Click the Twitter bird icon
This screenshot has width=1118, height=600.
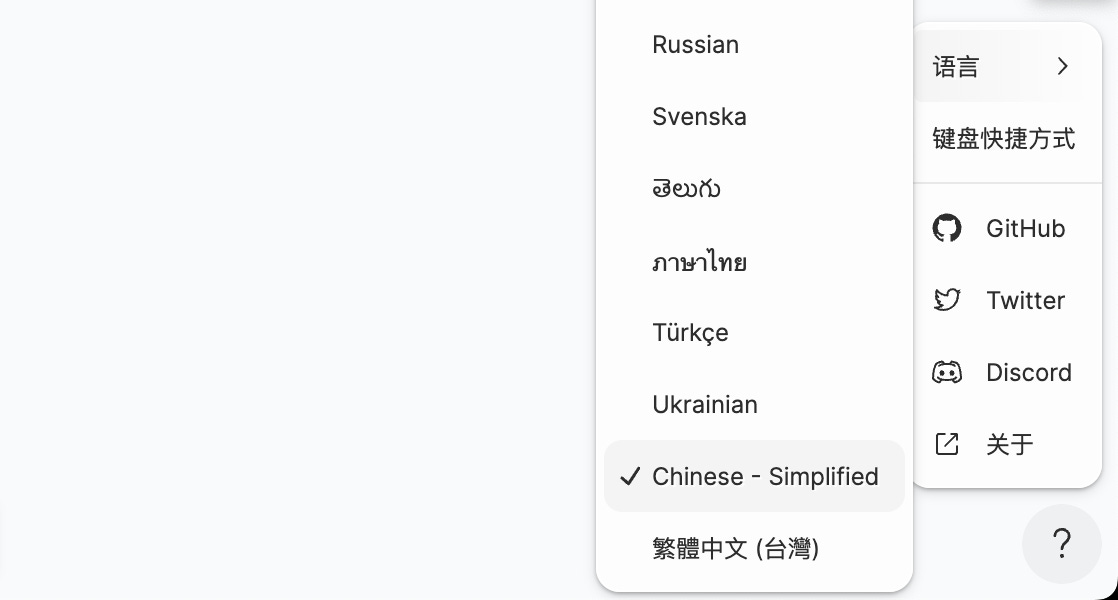click(946, 300)
